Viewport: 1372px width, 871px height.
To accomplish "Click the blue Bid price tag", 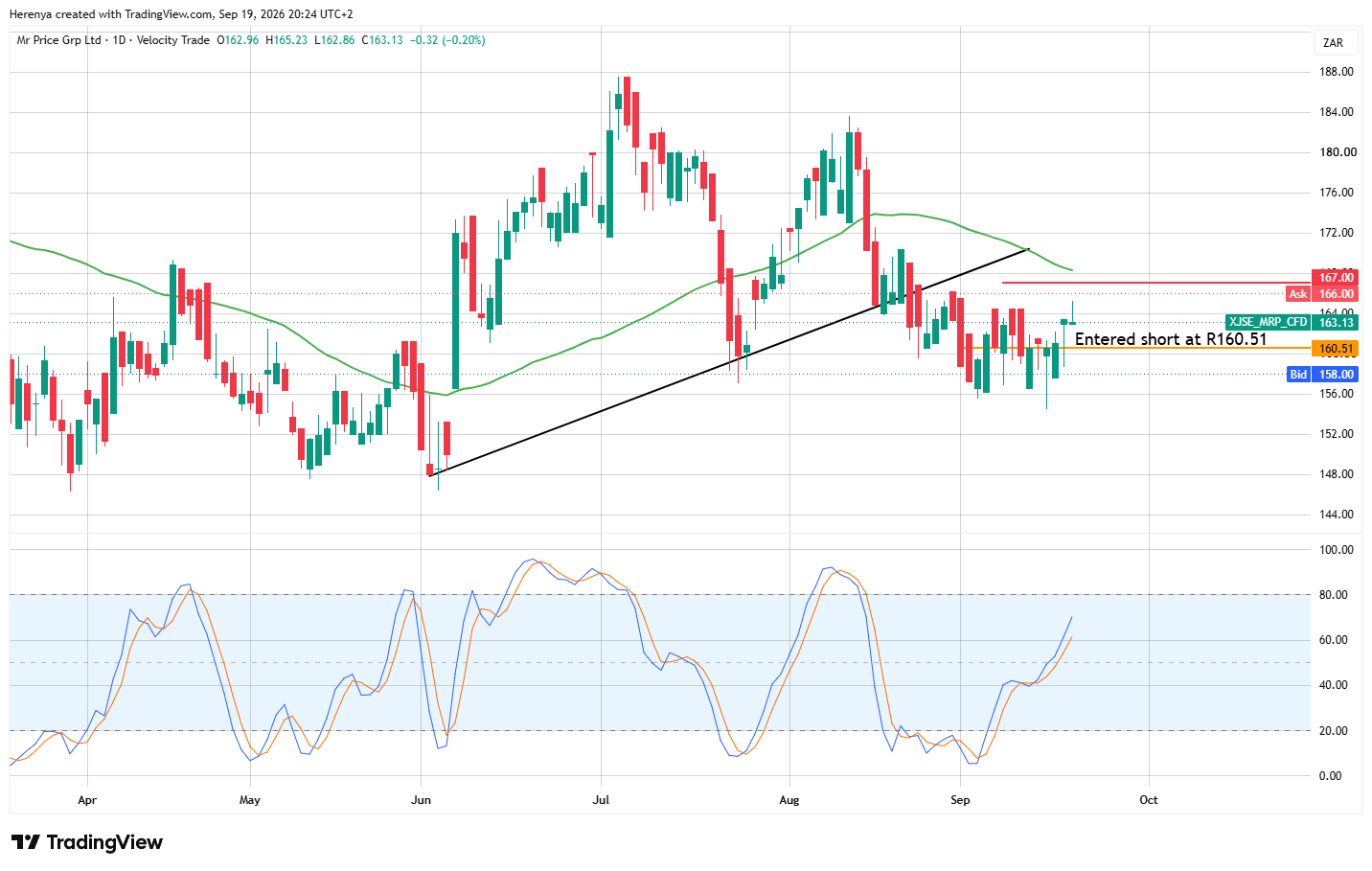I will pos(1298,375).
